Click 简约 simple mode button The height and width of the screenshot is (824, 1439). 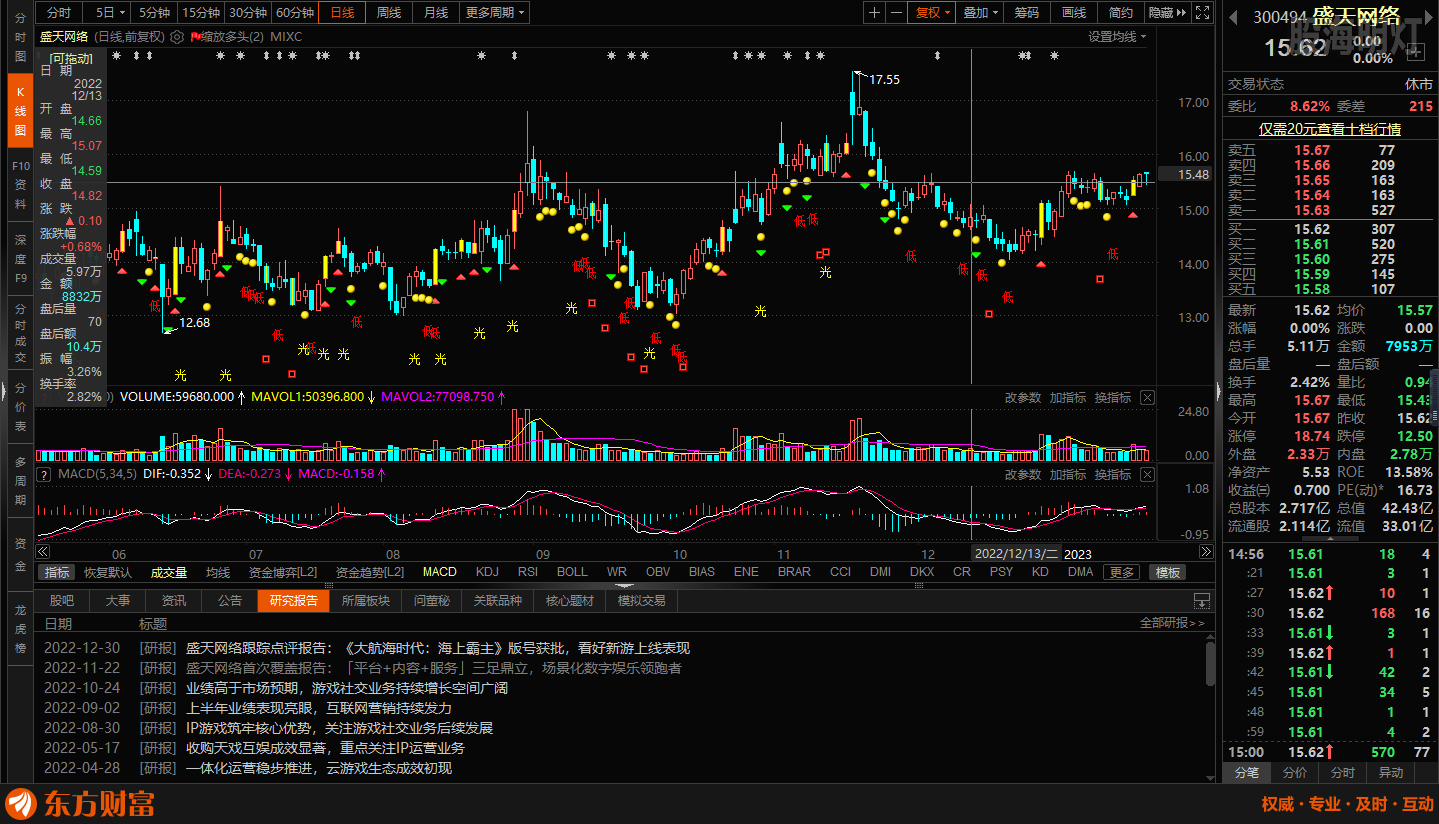pos(1121,13)
